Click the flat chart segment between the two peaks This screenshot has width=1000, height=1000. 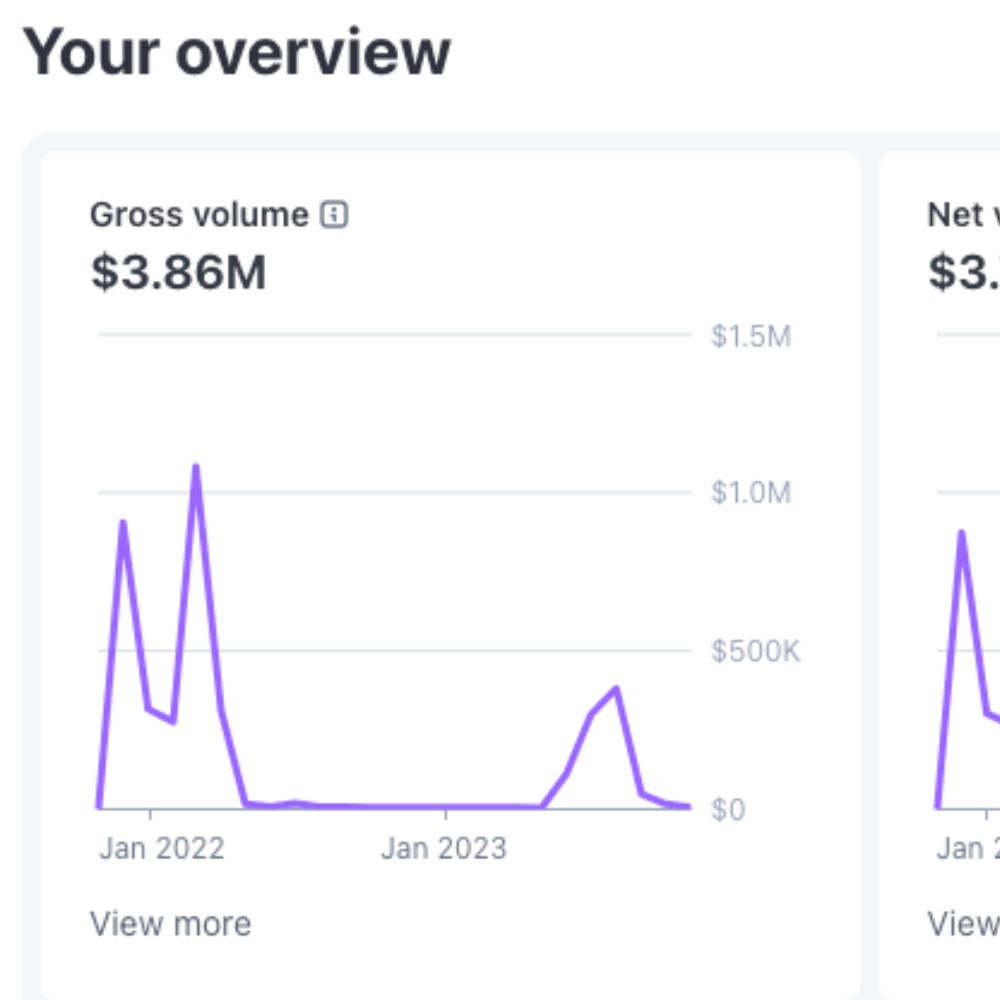point(400,803)
